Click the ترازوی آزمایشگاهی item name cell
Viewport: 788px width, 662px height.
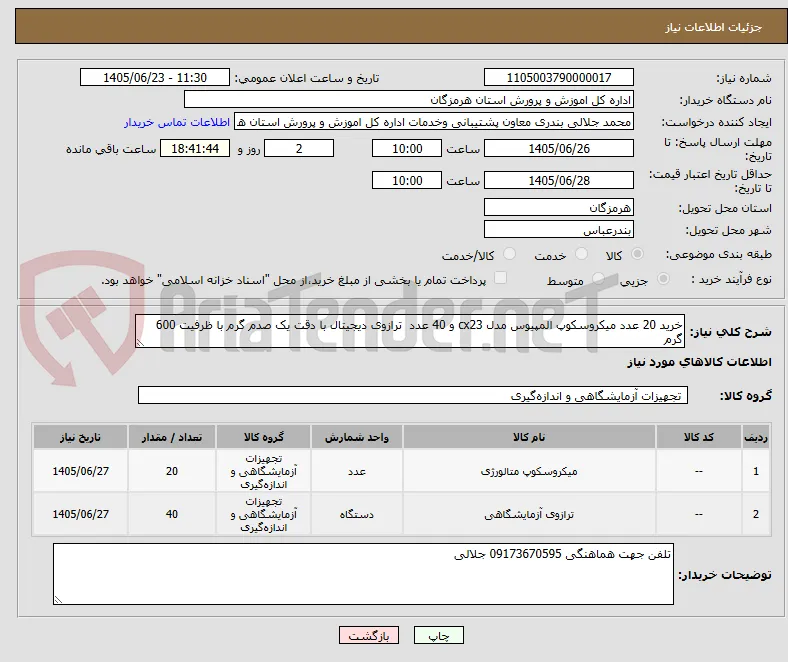529,514
